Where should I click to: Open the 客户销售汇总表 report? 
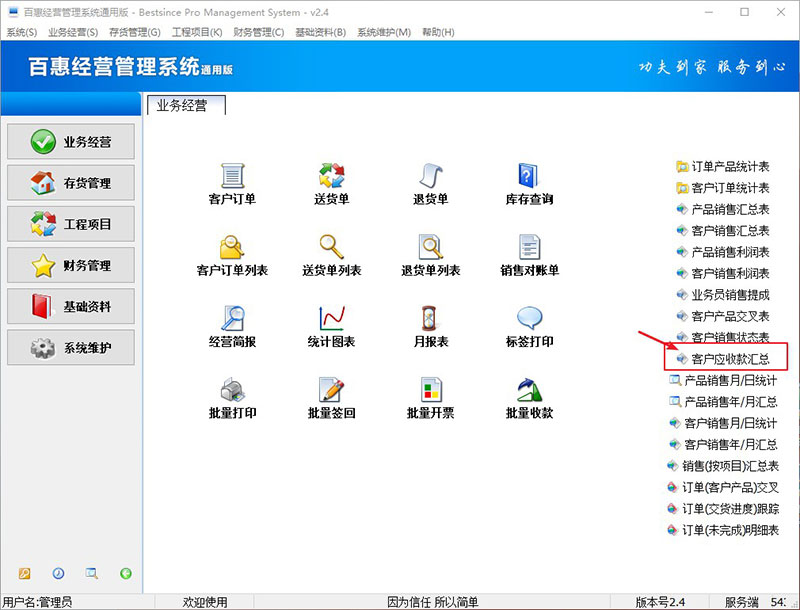pyautogui.click(x=722, y=231)
